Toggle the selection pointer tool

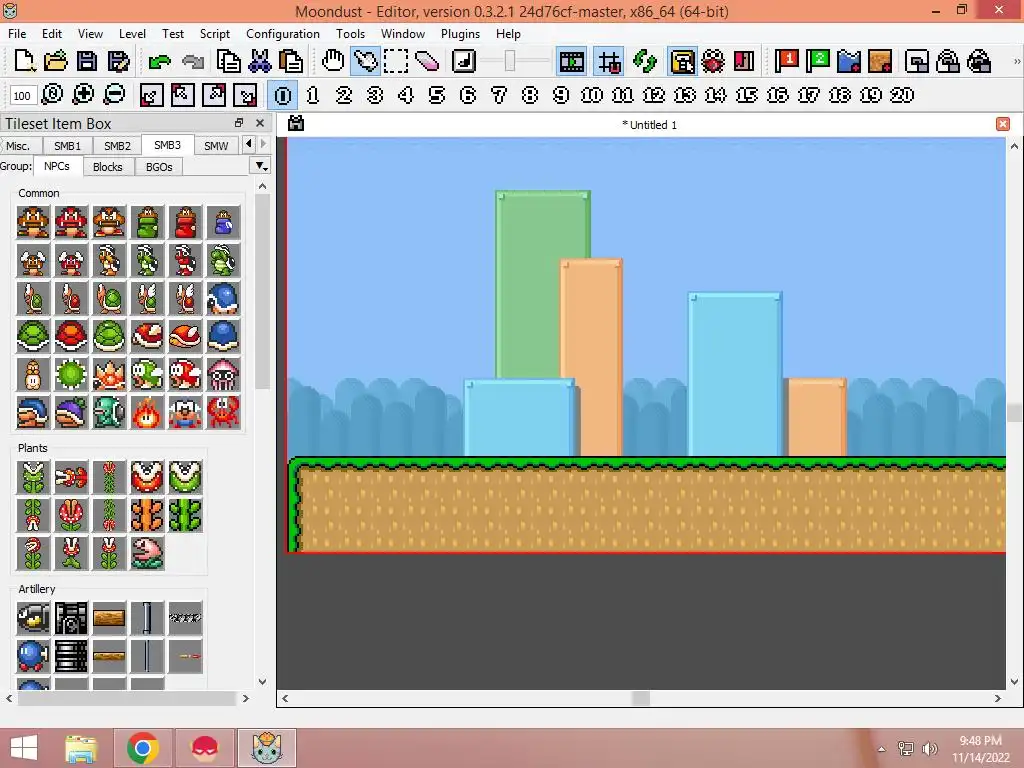(x=365, y=61)
